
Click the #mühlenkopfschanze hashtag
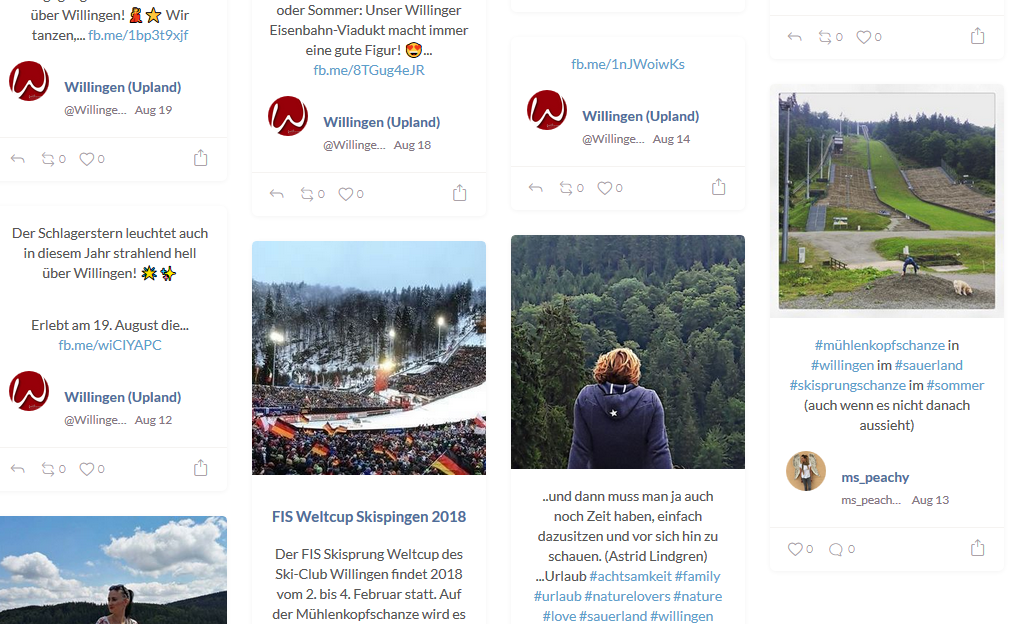(880, 345)
